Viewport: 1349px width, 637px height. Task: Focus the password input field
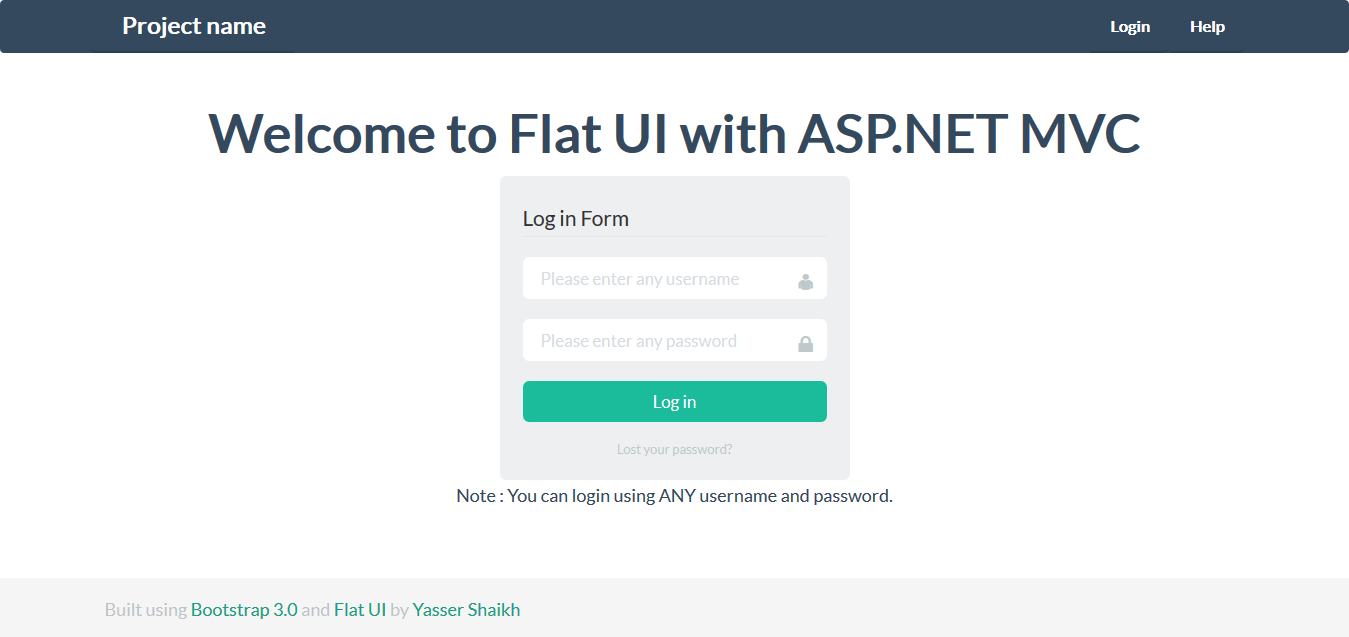pos(674,340)
